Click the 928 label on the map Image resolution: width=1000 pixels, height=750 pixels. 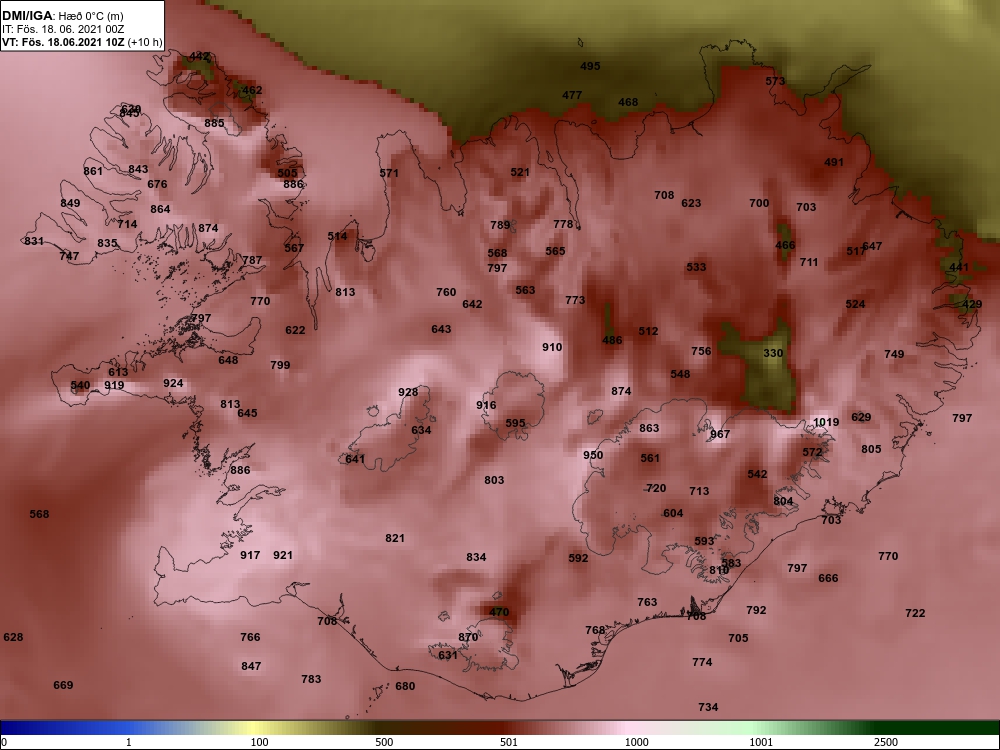point(408,392)
